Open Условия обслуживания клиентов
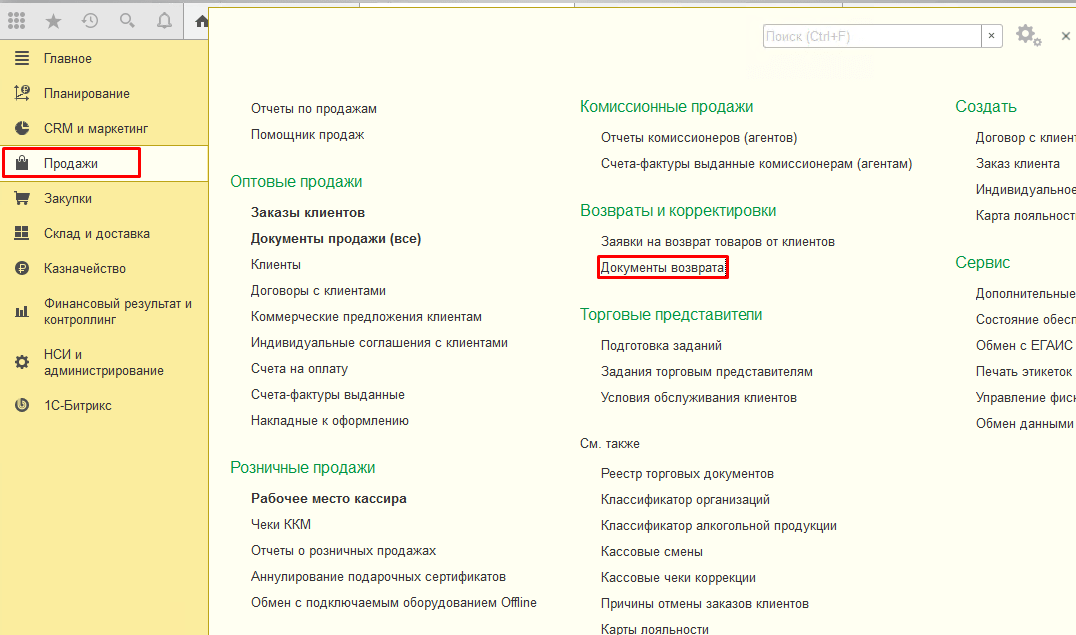The image size is (1076, 635). pos(699,397)
